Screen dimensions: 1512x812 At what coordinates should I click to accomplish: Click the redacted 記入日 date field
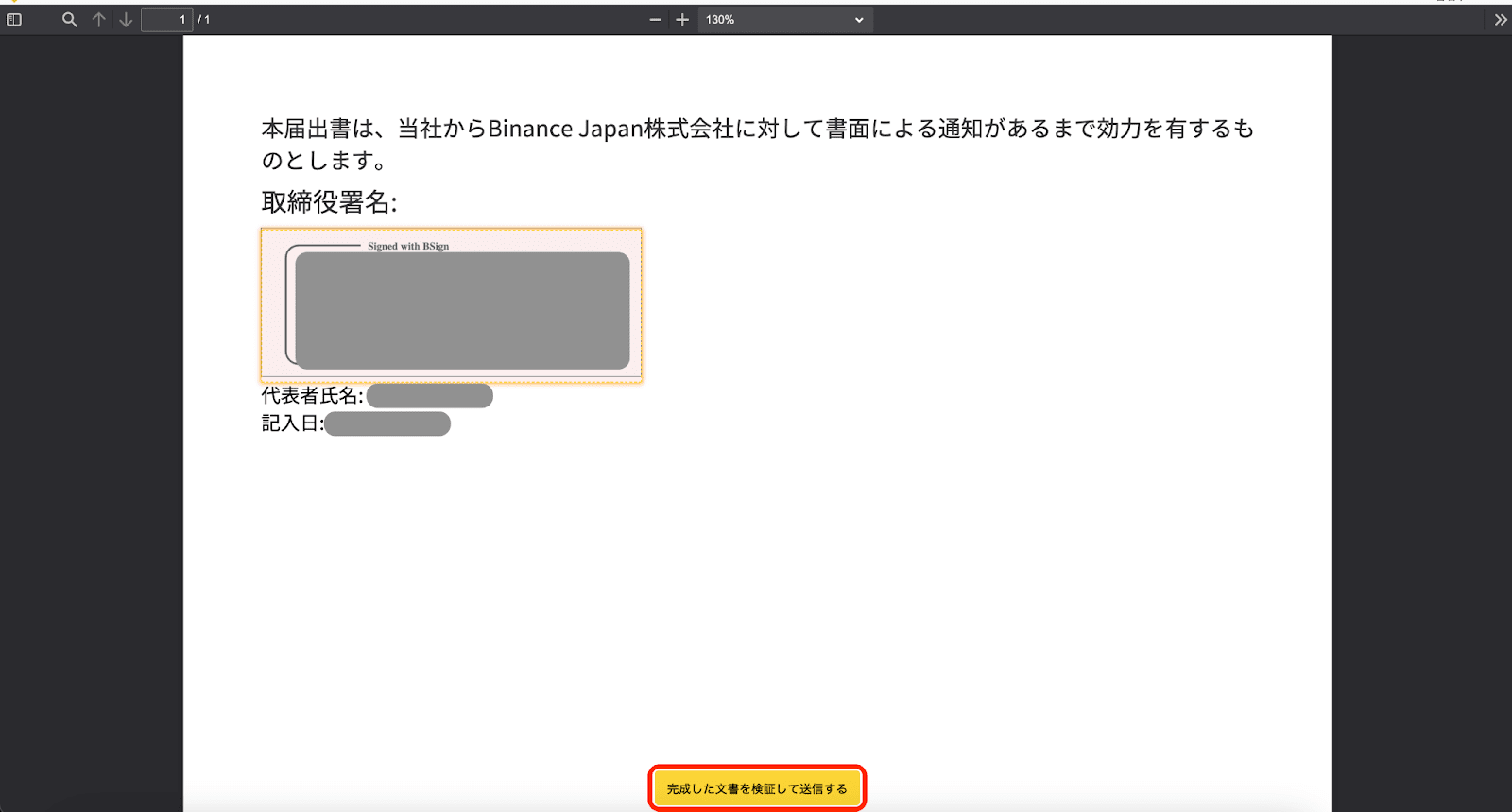[x=387, y=423]
